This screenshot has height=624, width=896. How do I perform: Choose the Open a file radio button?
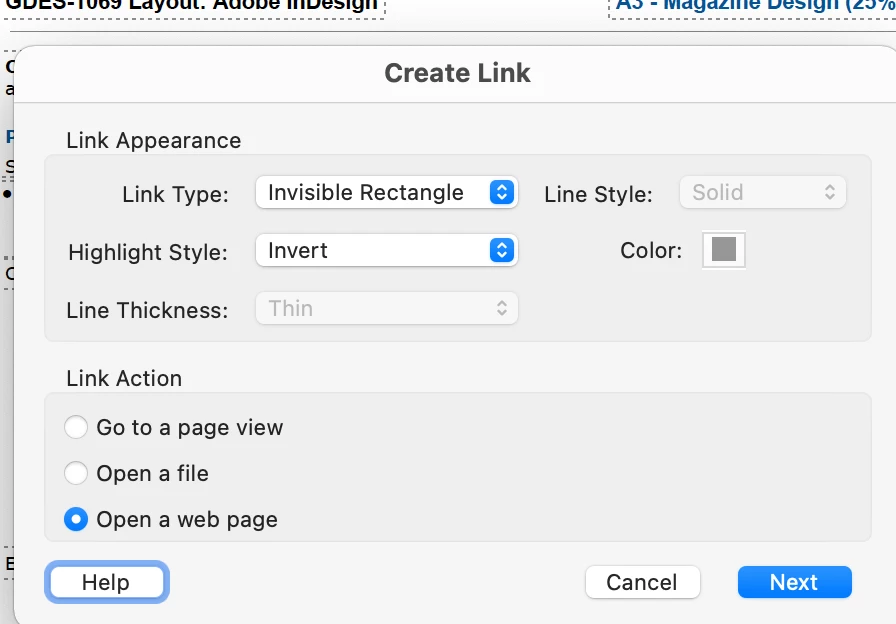coord(76,474)
